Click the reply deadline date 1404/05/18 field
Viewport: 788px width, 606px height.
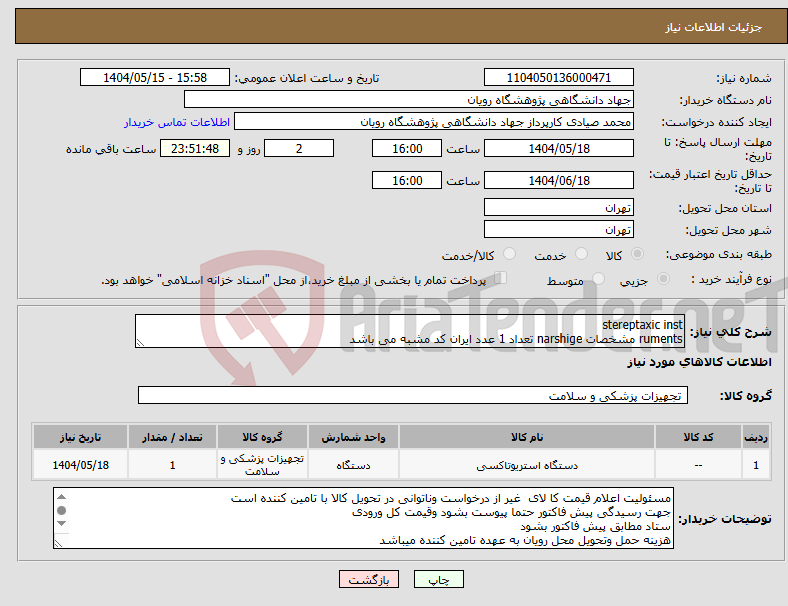(559, 148)
